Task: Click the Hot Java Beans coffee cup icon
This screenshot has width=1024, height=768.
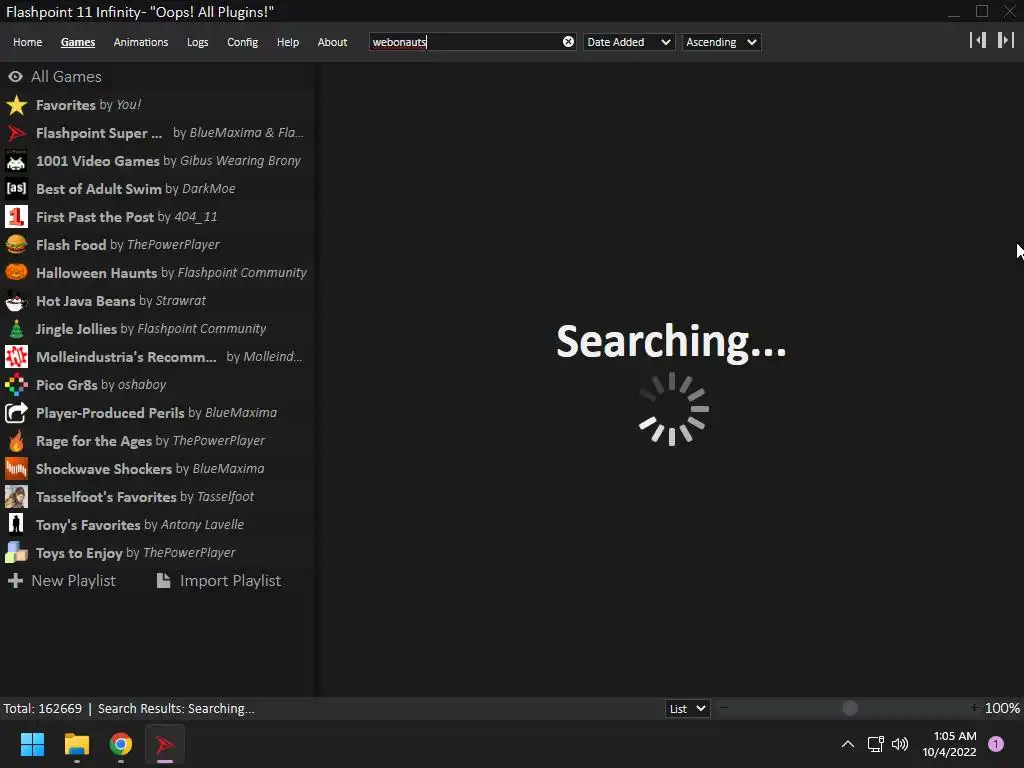Action: click(x=16, y=301)
